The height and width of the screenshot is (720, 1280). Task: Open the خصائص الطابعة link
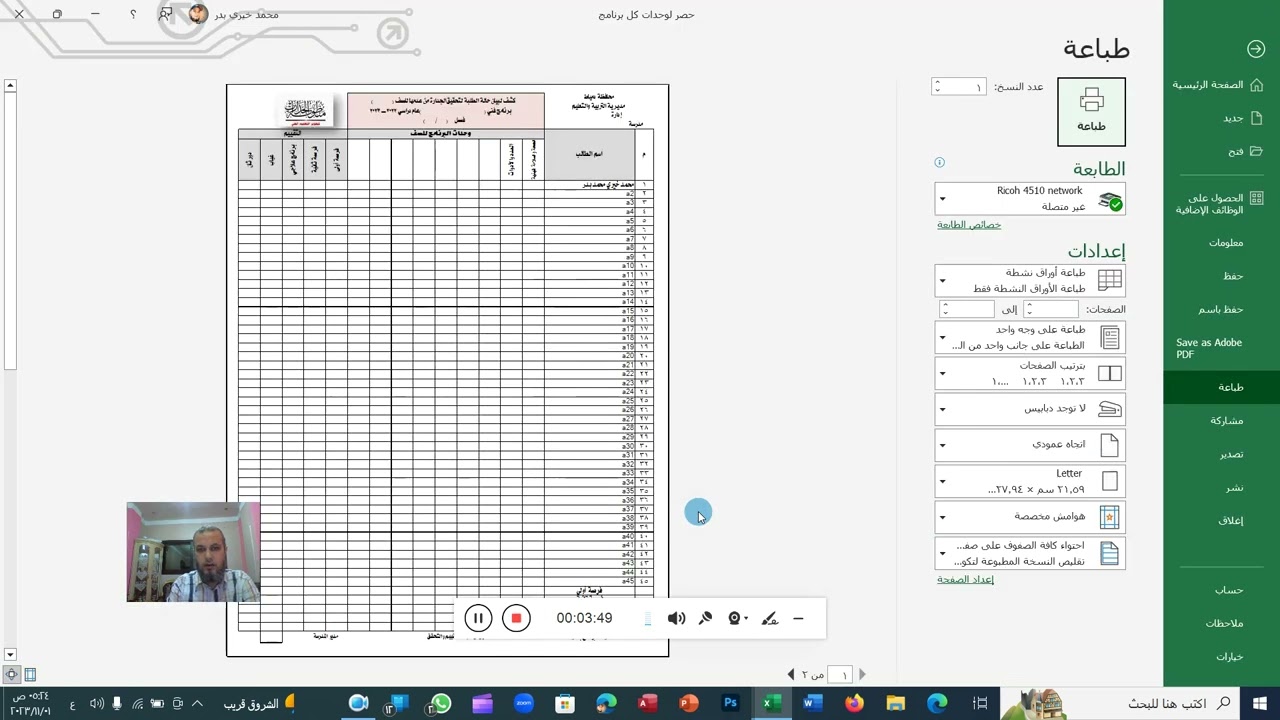[x=969, y=225]
